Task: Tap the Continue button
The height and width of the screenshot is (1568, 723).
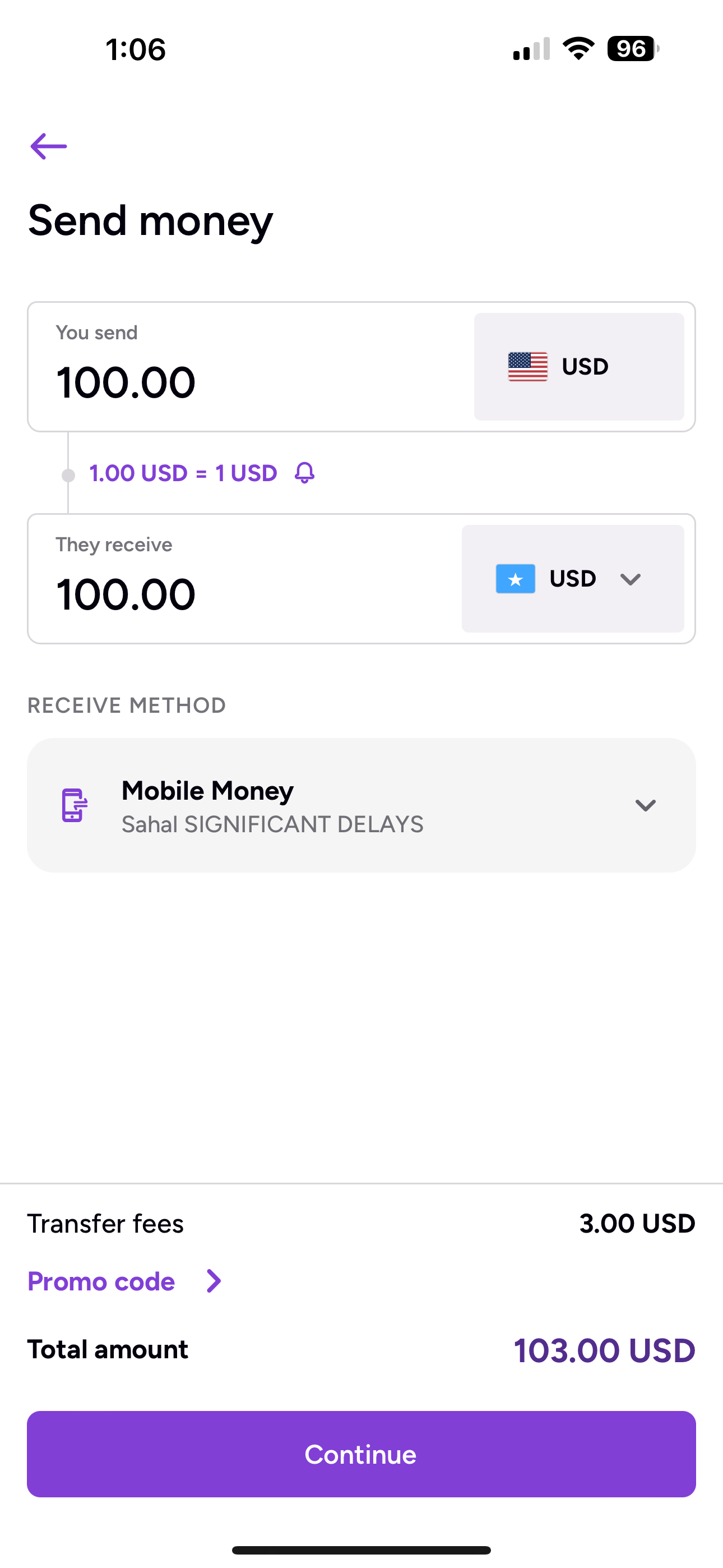Action: [x=361, y=1454]
